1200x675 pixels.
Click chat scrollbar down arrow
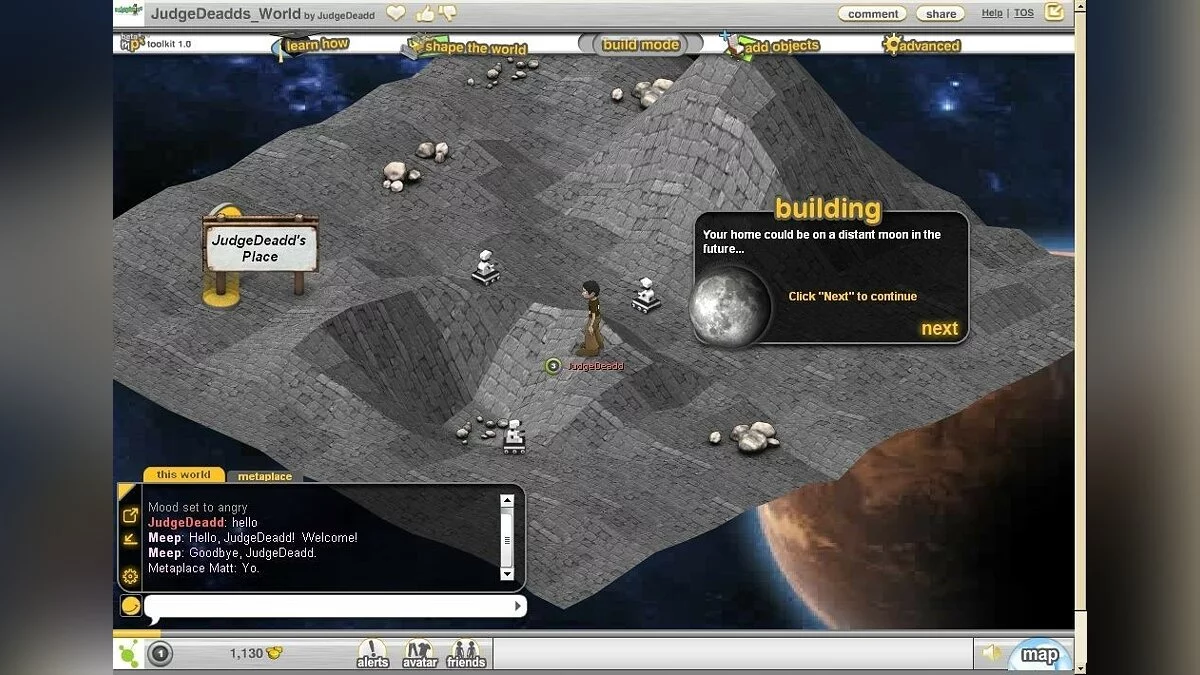click(507, 574)
